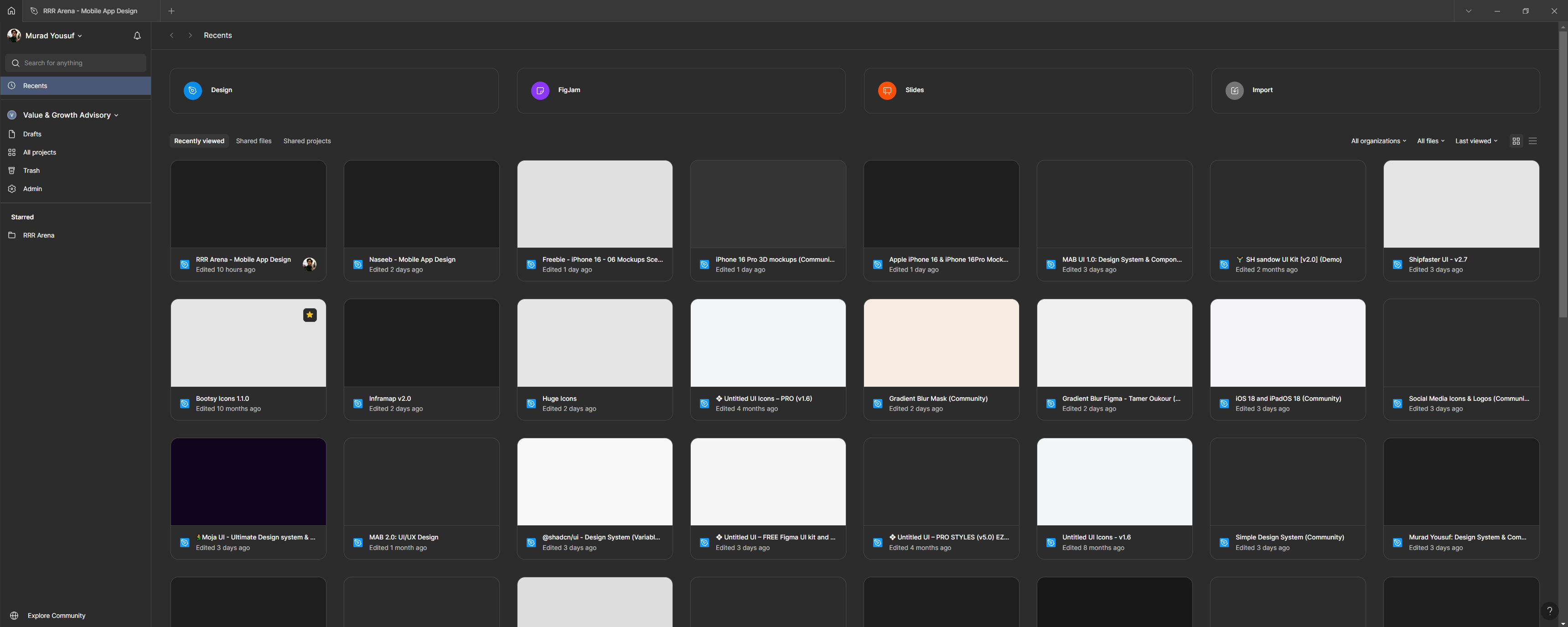Create a new FigJam board

[681, 91]
